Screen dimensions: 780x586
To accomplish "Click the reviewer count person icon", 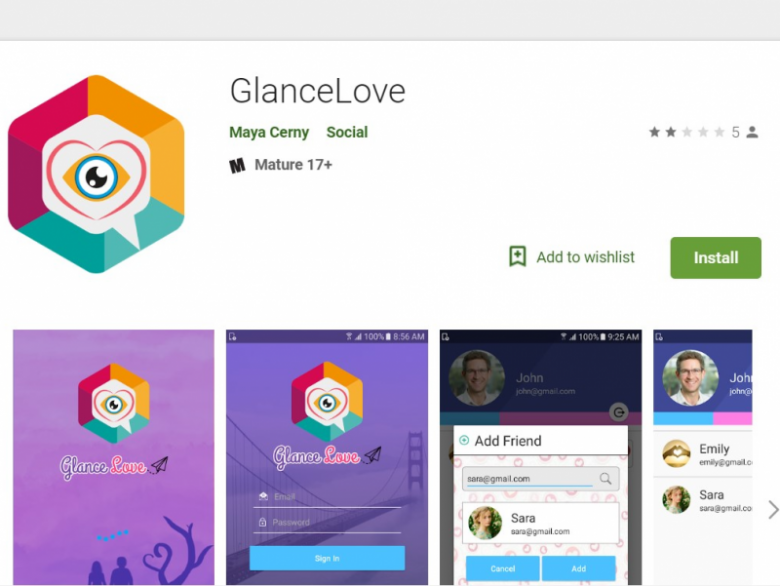I will click(752, 132).
